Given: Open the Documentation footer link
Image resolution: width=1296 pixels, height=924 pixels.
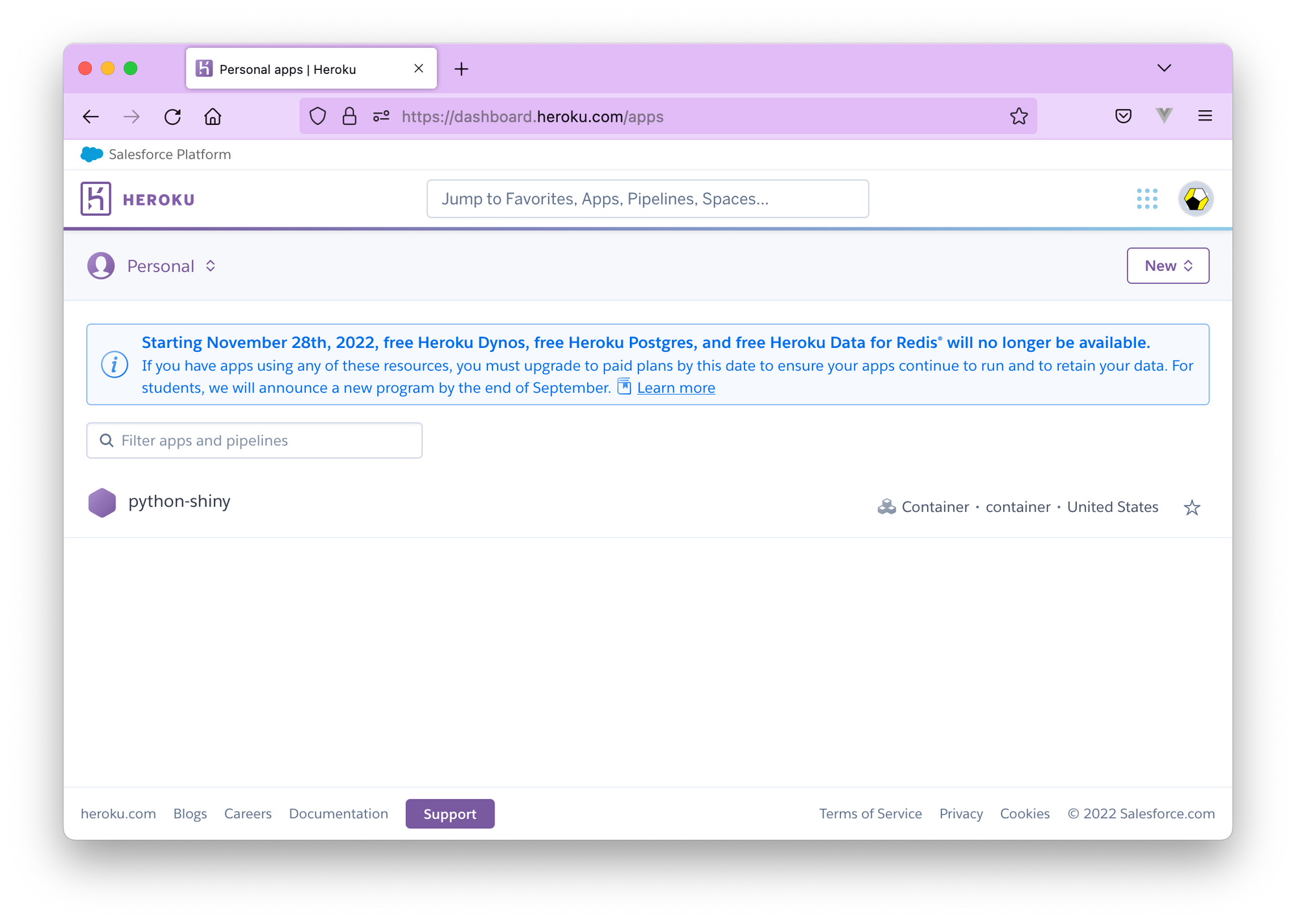Looking at the screenshot, I should 338,814.
